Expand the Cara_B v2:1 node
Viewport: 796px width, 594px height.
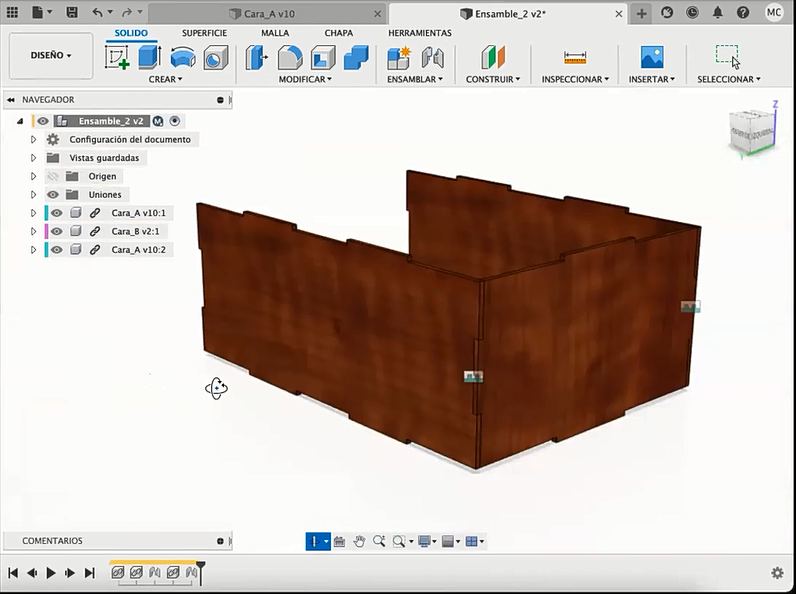tap(34, 232)
